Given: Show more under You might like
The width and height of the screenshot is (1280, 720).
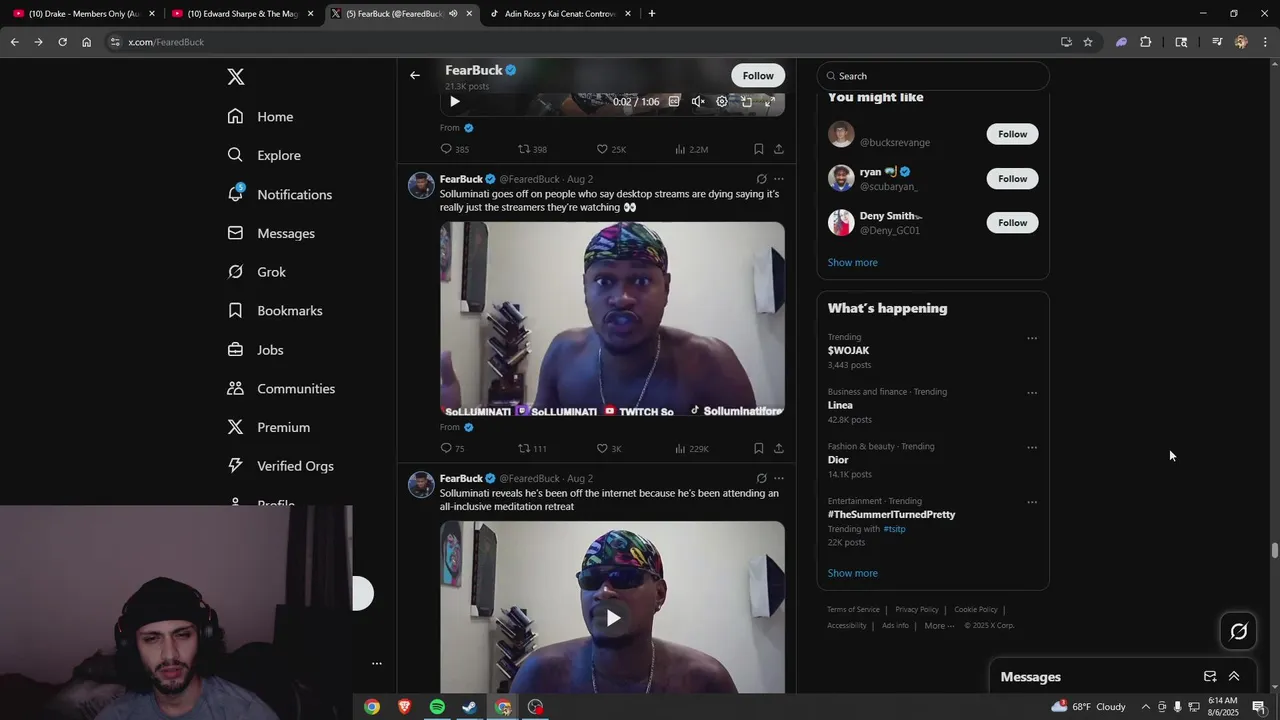Looking at the screenshot, I should coord(853,262).
